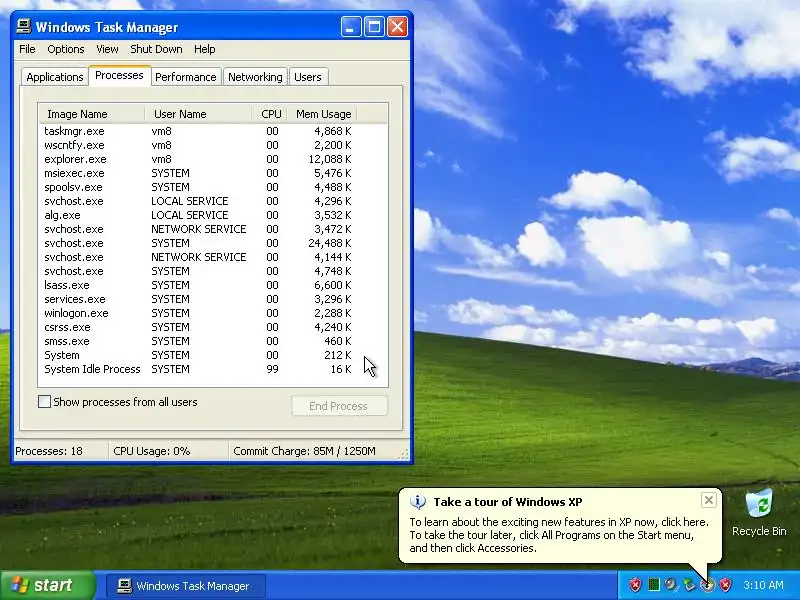Click the red security shield beside the CPU meter
The image size is (800, 600).
click(x=635, y=584)
